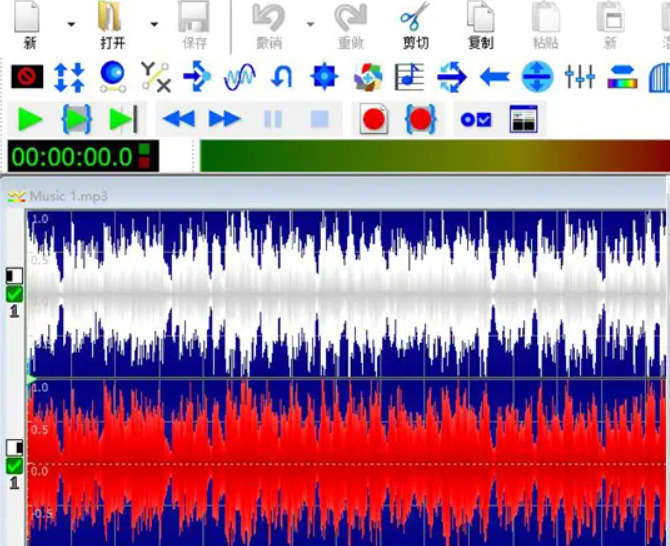Click the rainbow spectrum filter icon

(x=623, y=77)
